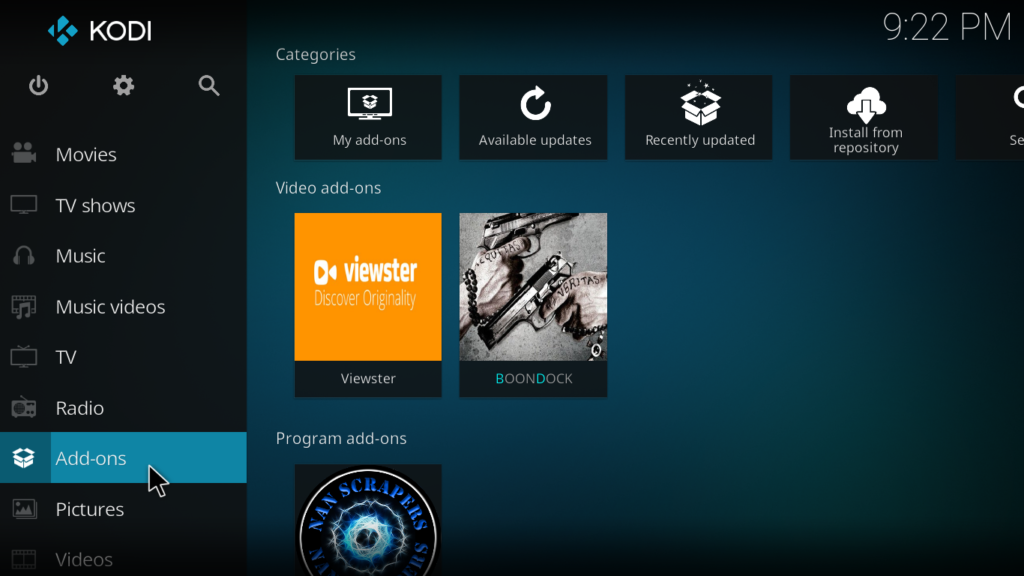Viewport: 1024px width, 576px height.
Task: Open the power options menu
Action: 39,86
